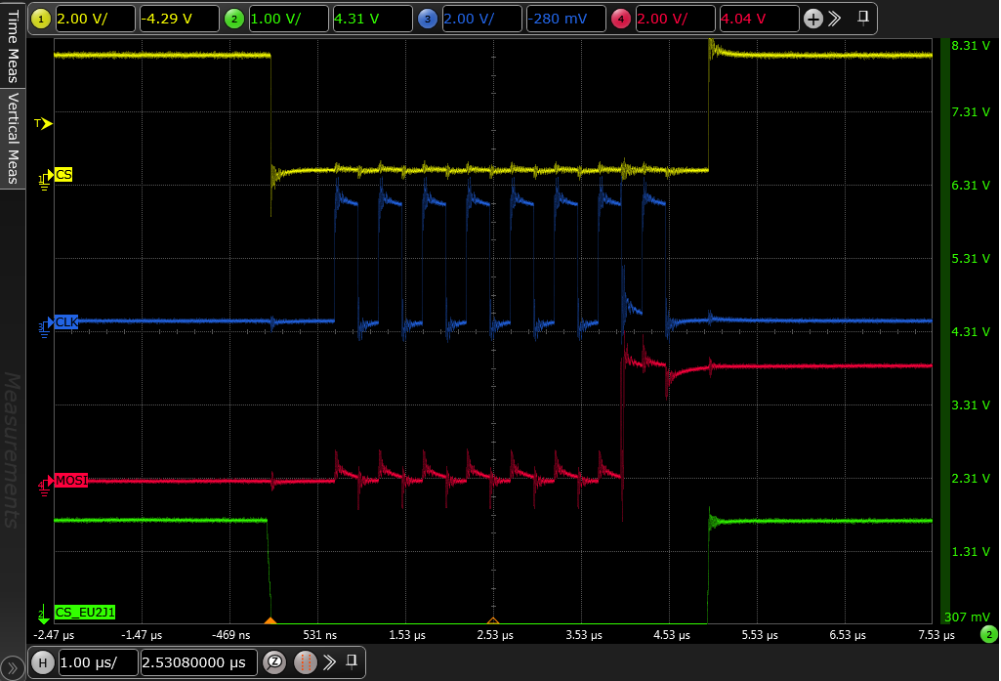
Task: Edit the time scale 1.00 µs/
Action: (98, 662)
